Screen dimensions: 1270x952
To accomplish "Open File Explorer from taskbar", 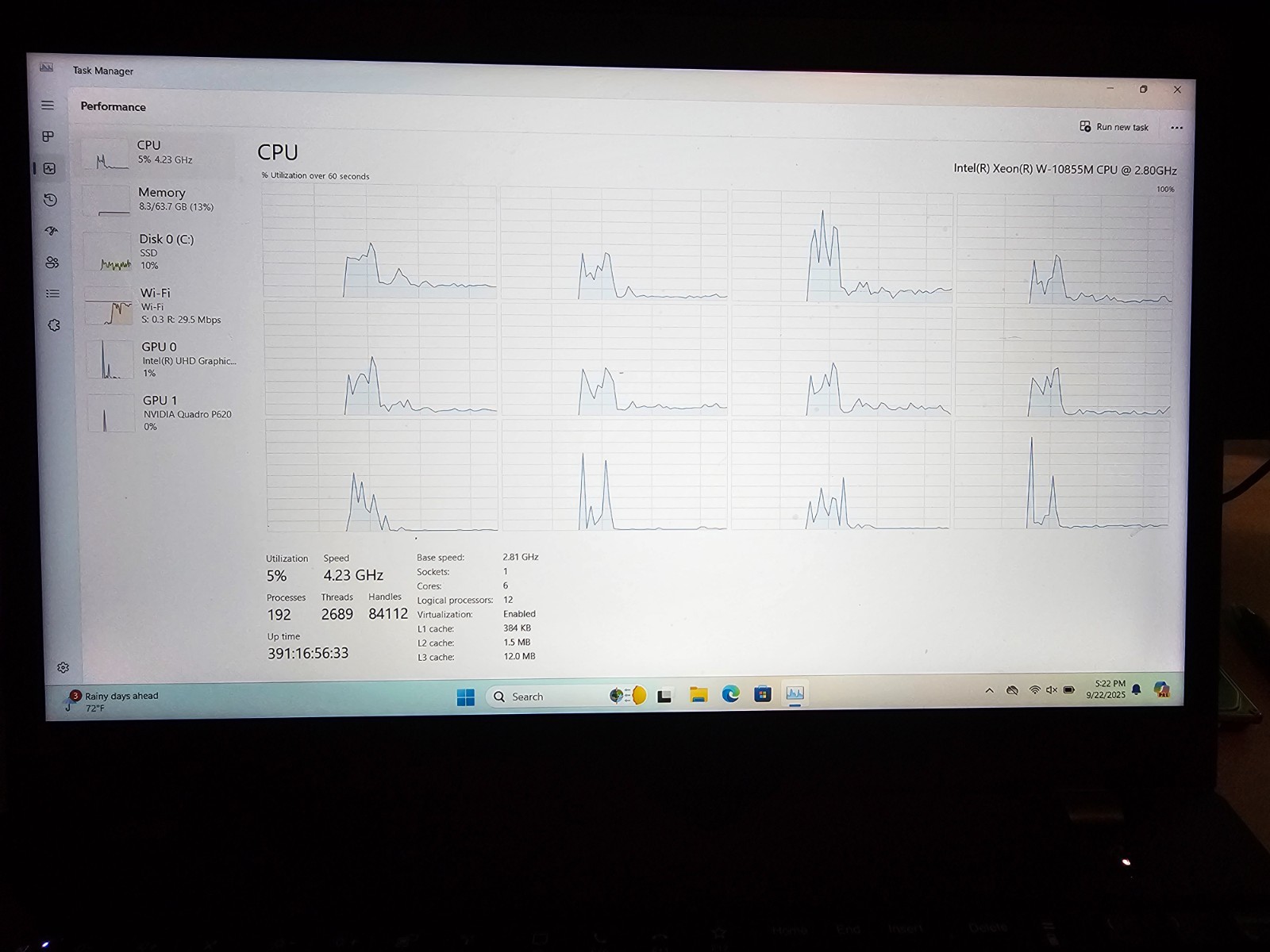I will pos(698,695).
